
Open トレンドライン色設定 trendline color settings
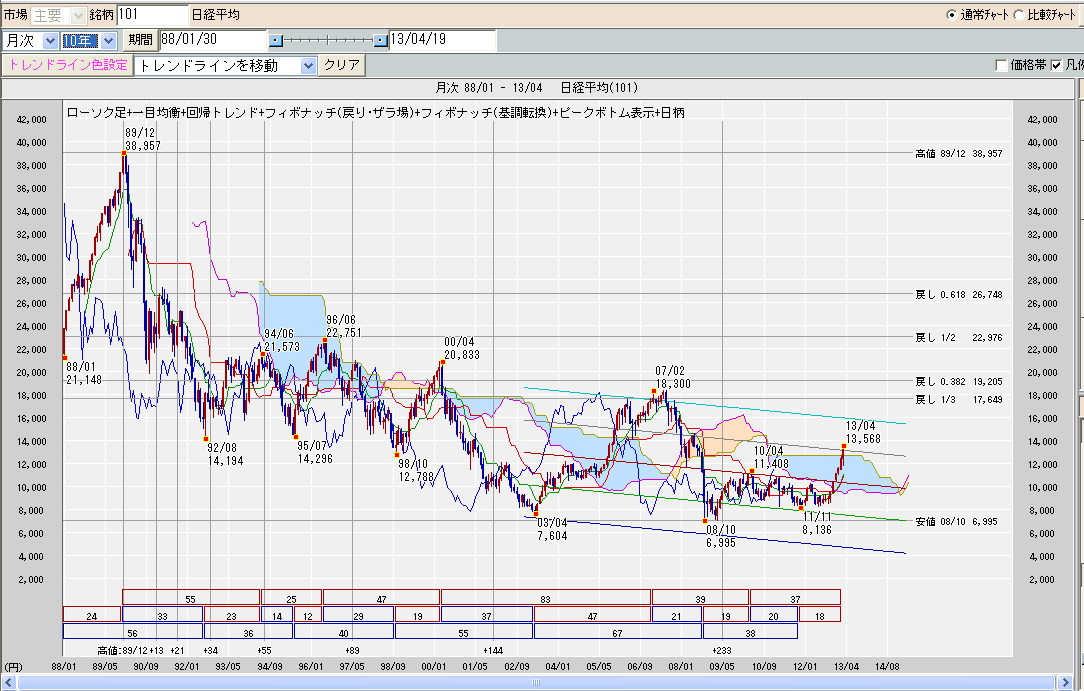(x=68, y=65)
